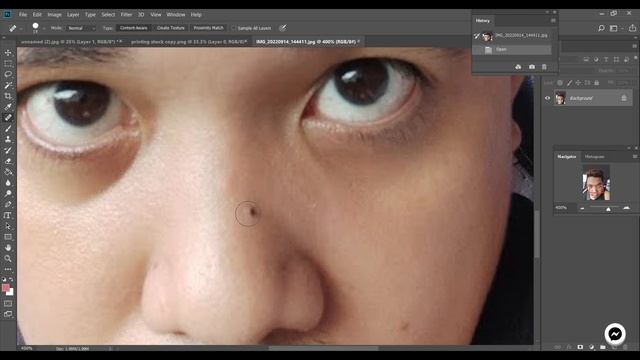640x360 pixels.
Task: Select the Spot Healing Brush tool
Action: [x=8, y=118]
